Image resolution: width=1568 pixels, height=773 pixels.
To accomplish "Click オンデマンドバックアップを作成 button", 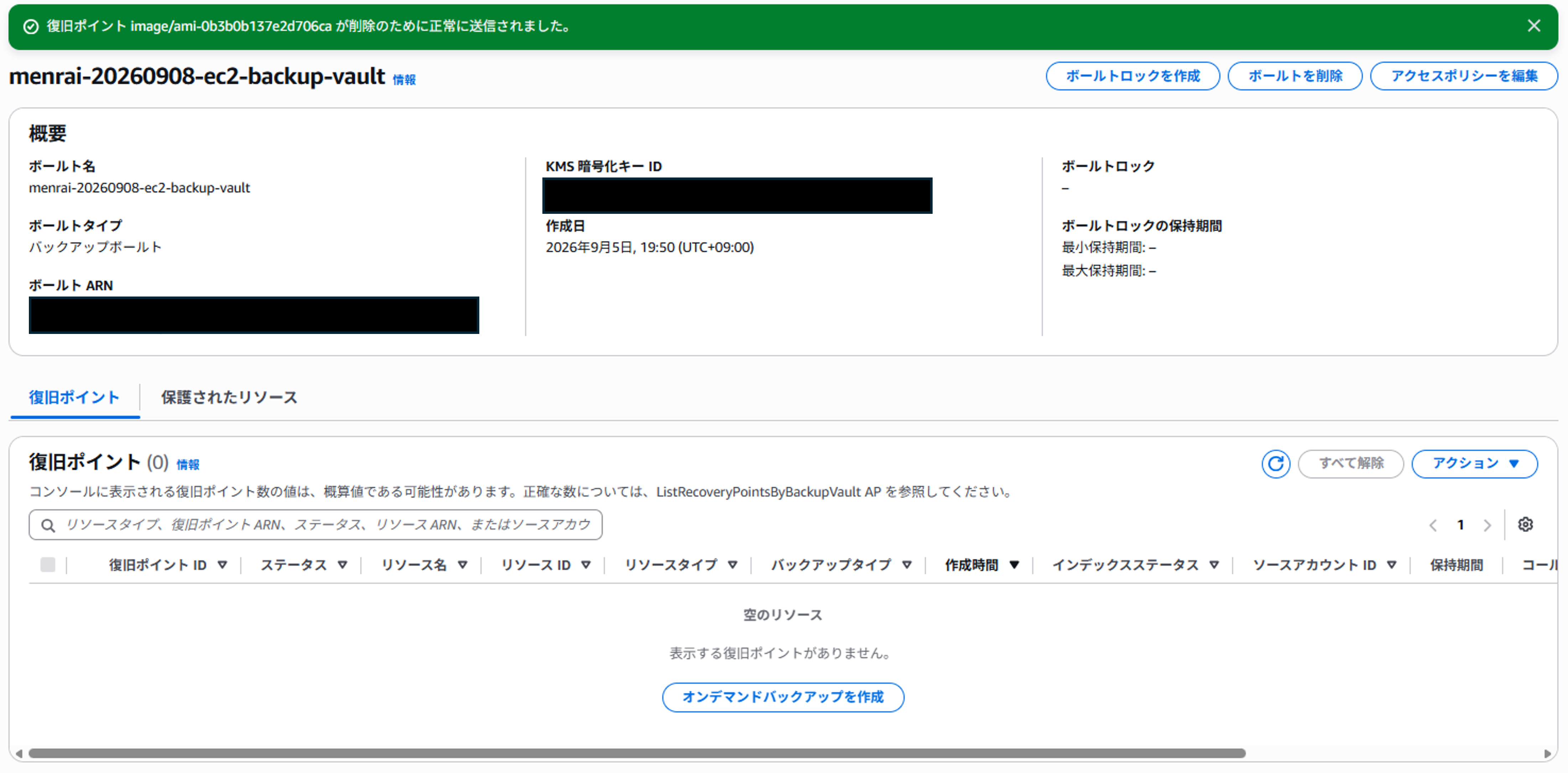I will tap(783, 697).
